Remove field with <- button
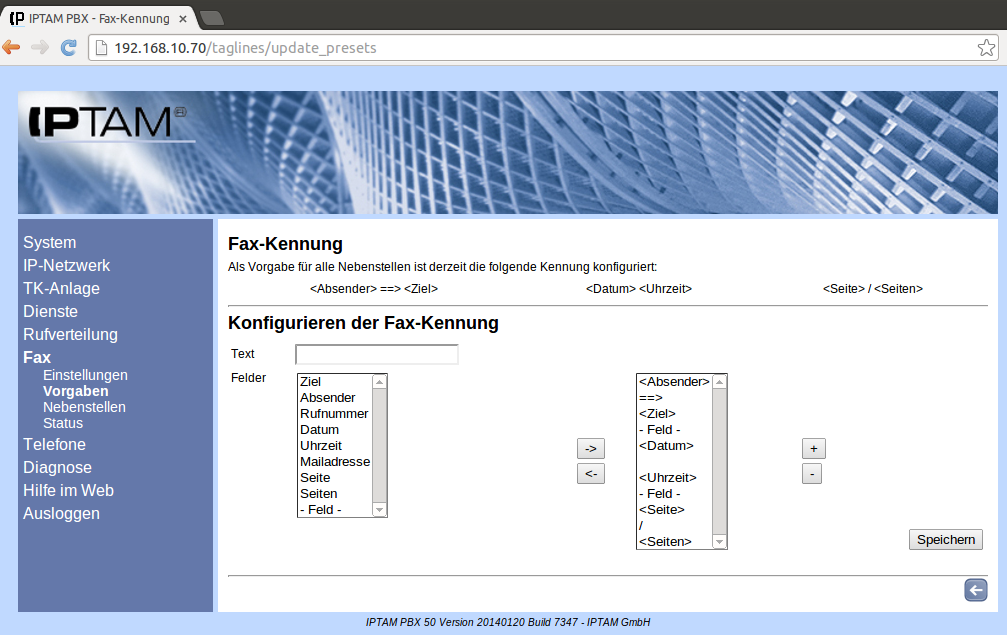1007x635 pixels. [x=591, y=474]
